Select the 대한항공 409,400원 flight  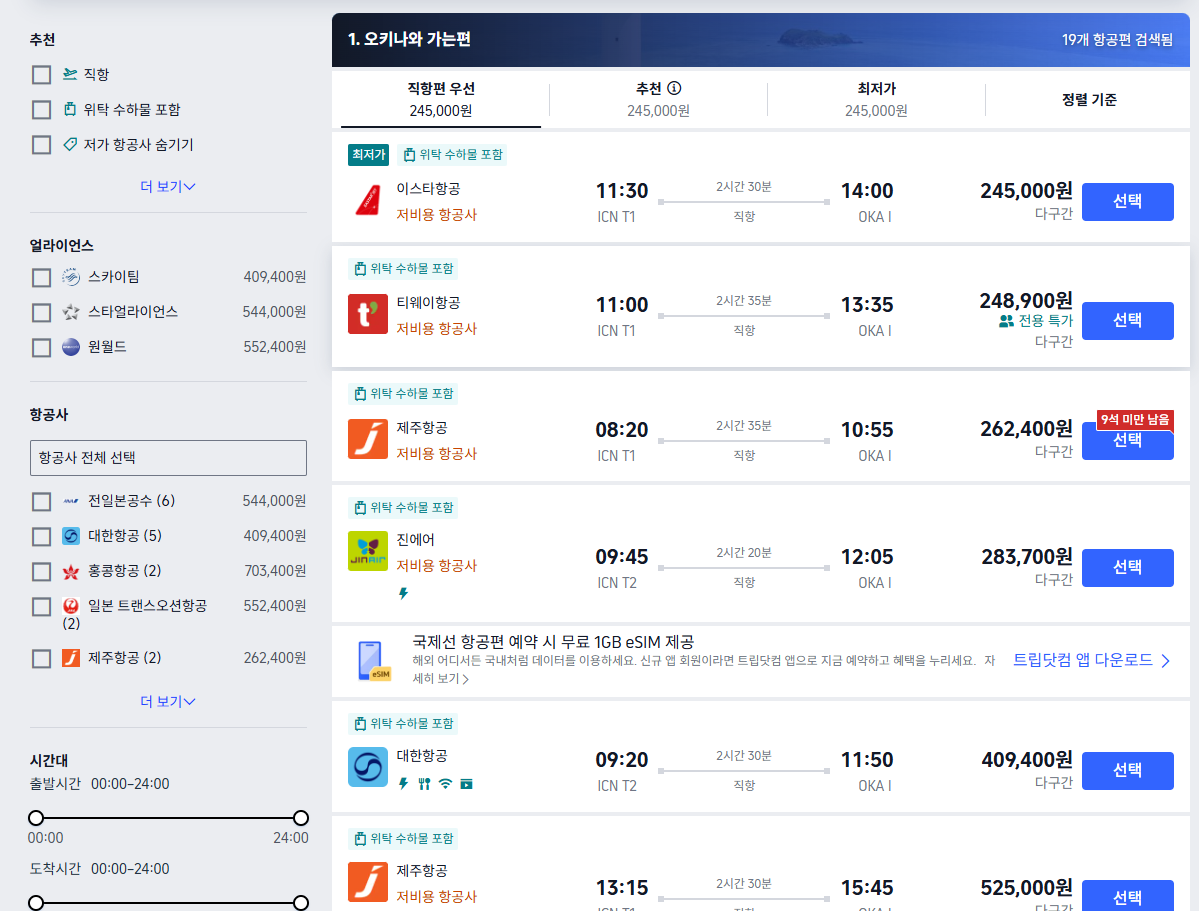1128,770
